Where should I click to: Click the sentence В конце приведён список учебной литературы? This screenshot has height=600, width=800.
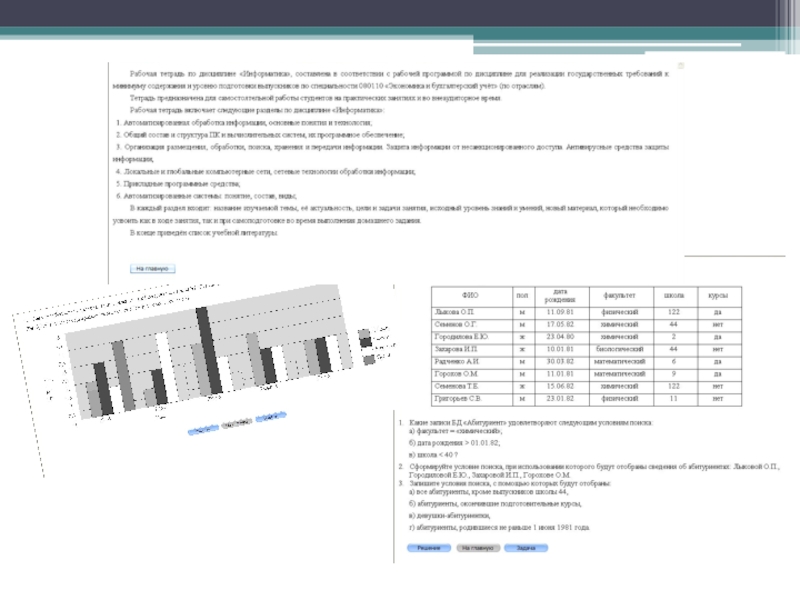coord(204,233)
